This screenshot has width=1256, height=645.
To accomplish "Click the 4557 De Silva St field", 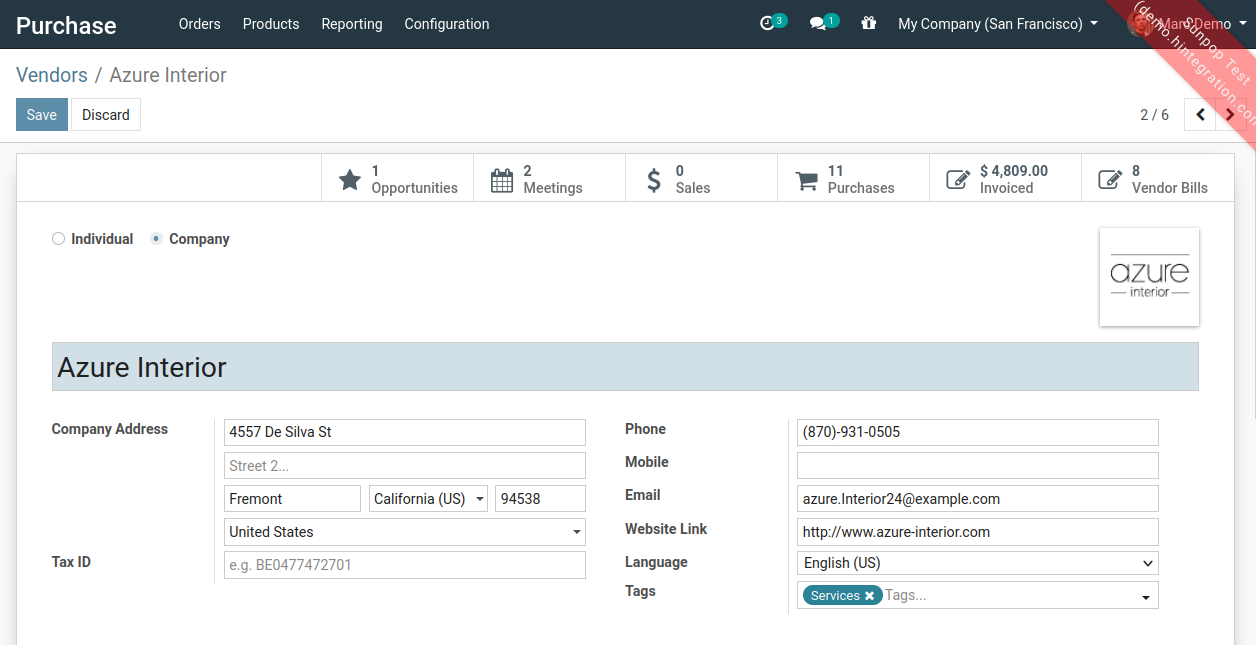I will [x=405, y=432].
